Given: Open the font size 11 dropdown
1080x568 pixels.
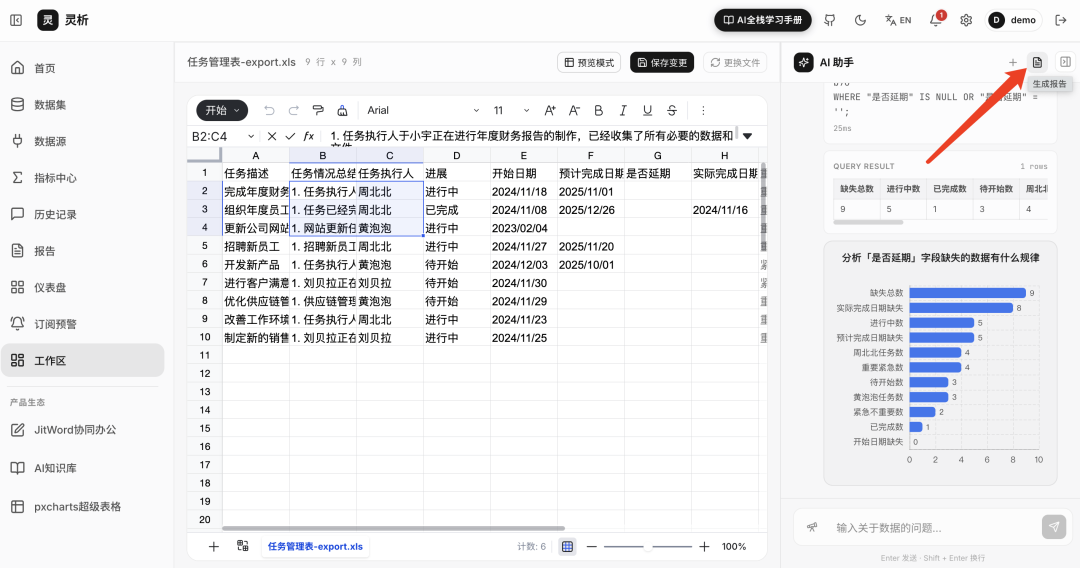Looking at the screenshot, I should [511, 110].
